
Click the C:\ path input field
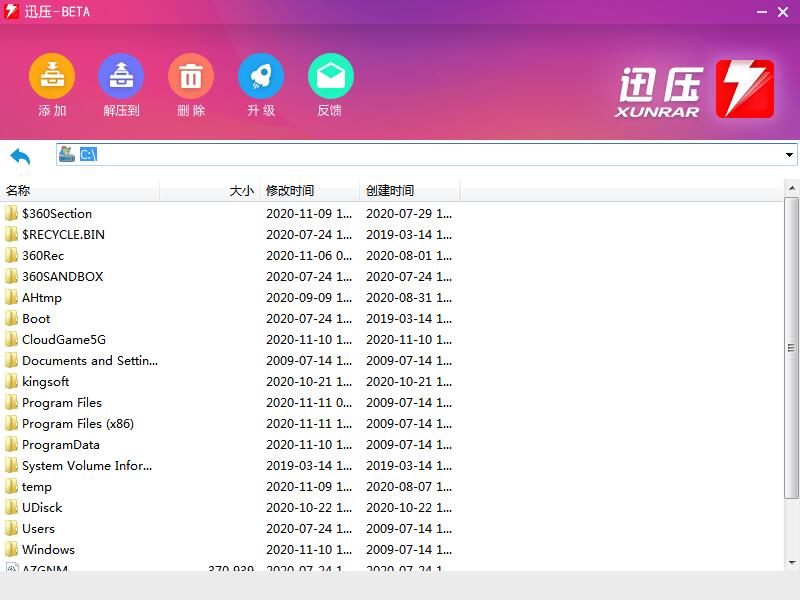pos(427,154)
